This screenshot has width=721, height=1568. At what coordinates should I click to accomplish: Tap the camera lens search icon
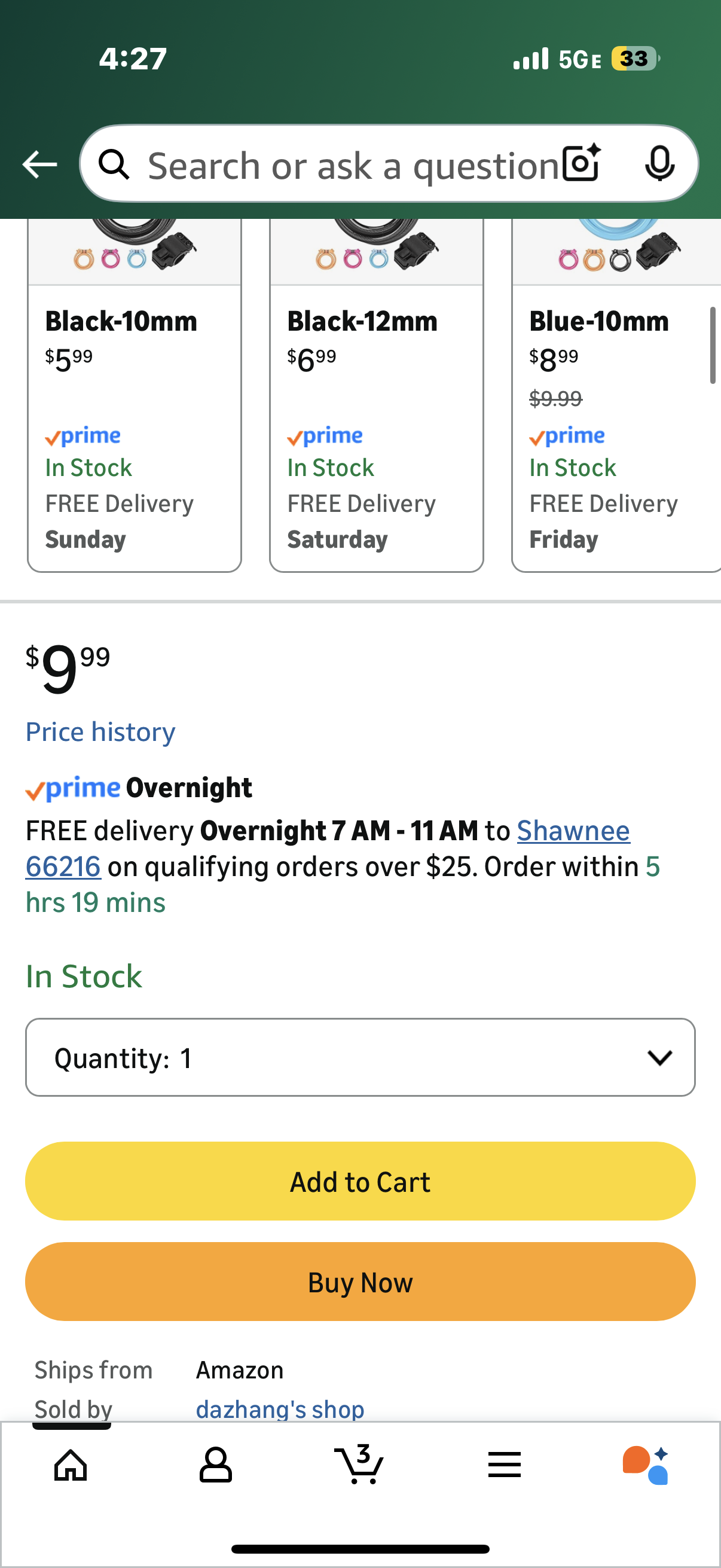click(x=581, y=163)
